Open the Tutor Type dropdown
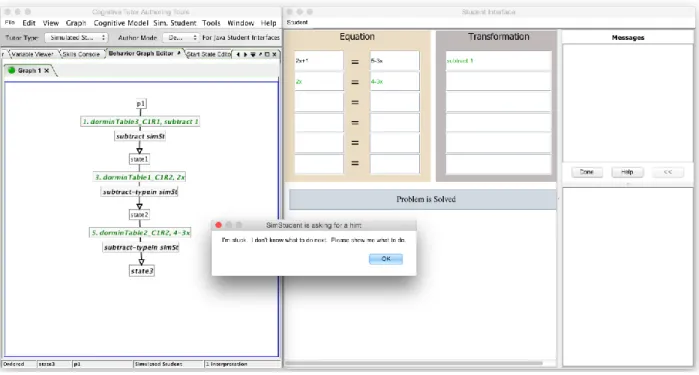Image resolution: width=699 pixels, height=375 pixels. click(x=76, y=38)
